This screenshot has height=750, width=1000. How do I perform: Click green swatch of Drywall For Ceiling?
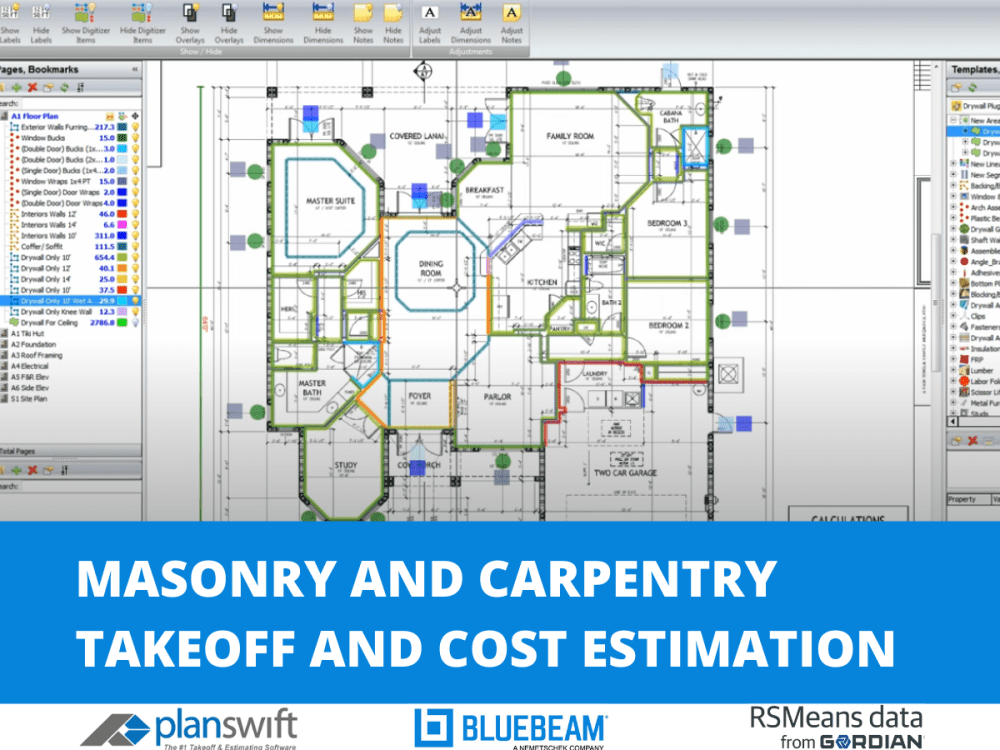click(122, 322)
